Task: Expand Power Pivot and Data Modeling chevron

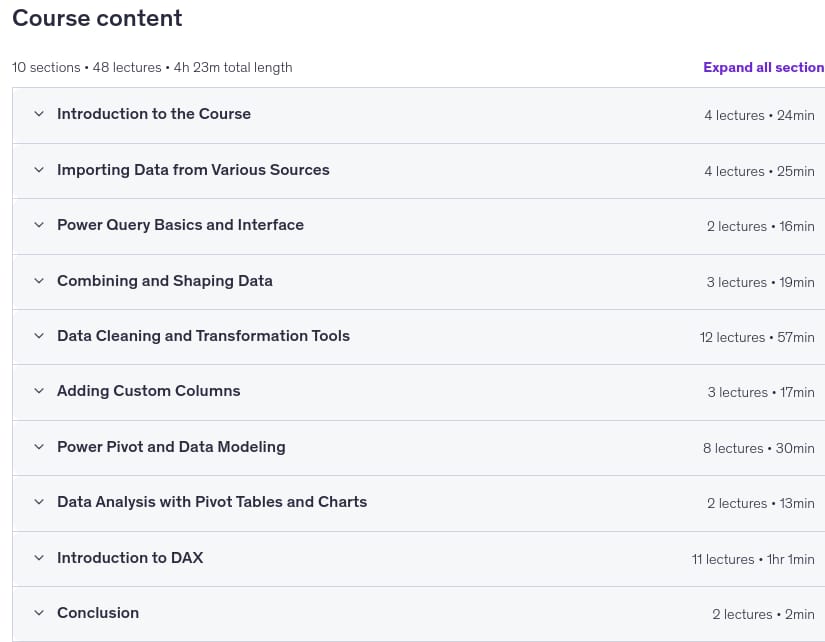Action: tap(39, 447)
